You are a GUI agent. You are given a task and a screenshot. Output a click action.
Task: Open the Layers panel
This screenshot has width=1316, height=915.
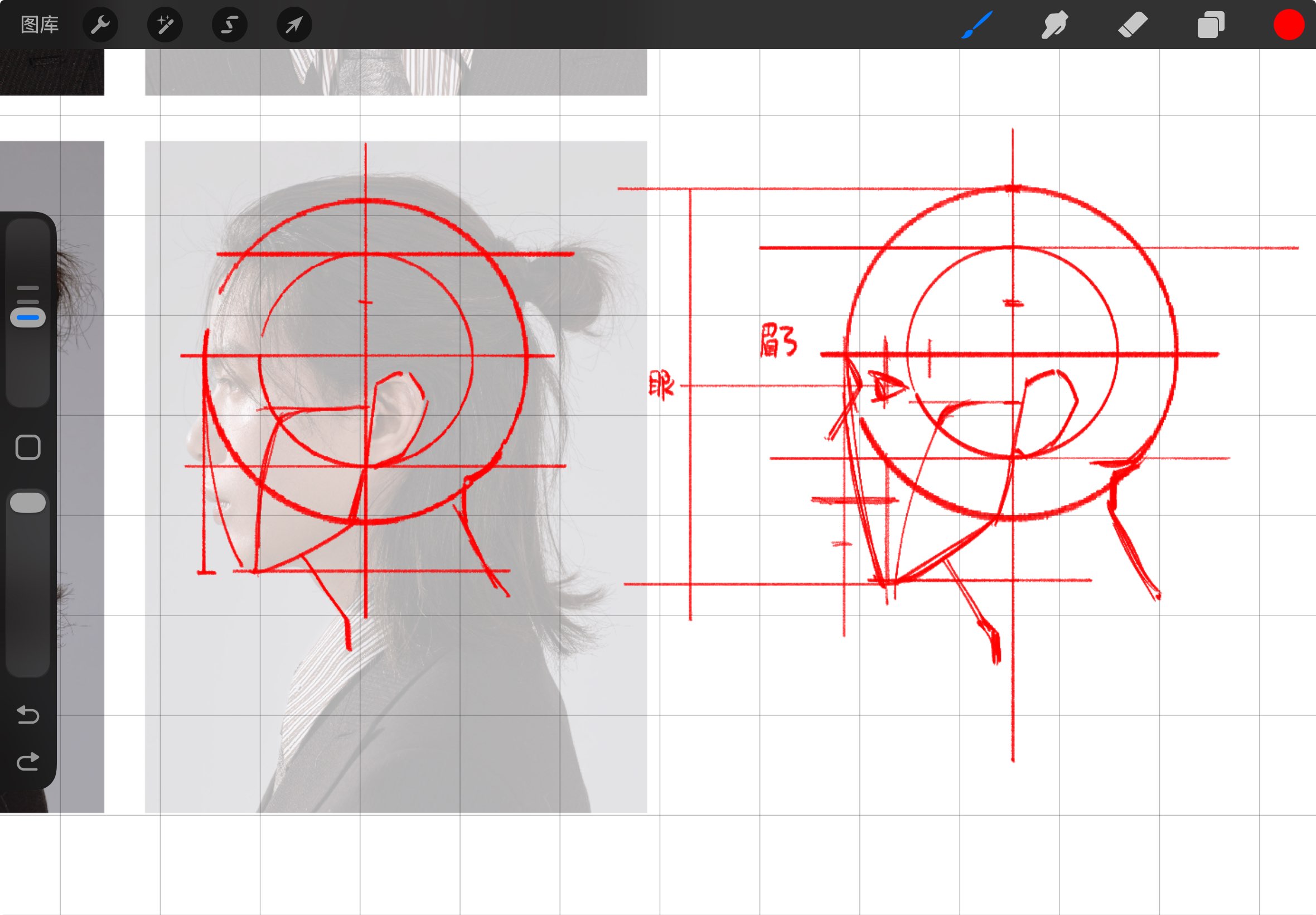1211,25
